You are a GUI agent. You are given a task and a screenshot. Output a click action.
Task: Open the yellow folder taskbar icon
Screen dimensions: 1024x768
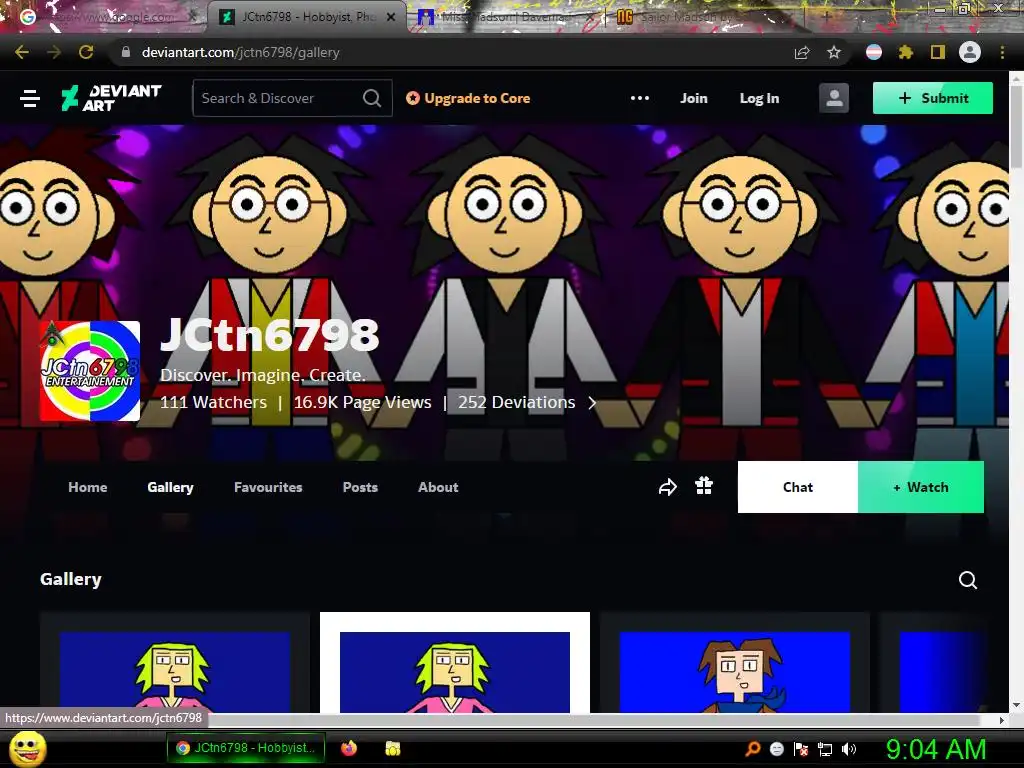[x=392, y=748]
